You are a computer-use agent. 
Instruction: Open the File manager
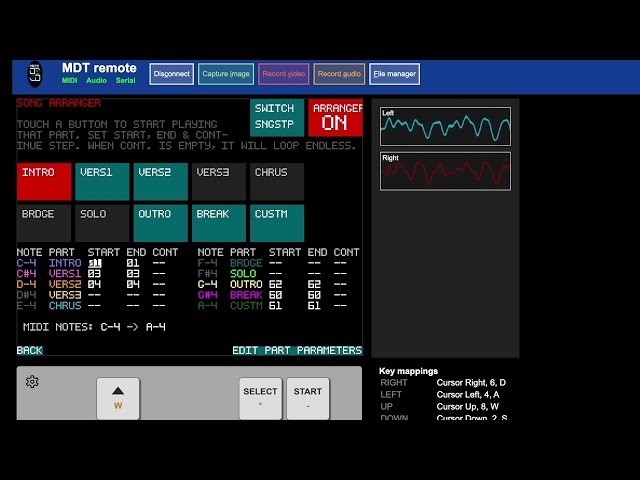click(394, 74)
